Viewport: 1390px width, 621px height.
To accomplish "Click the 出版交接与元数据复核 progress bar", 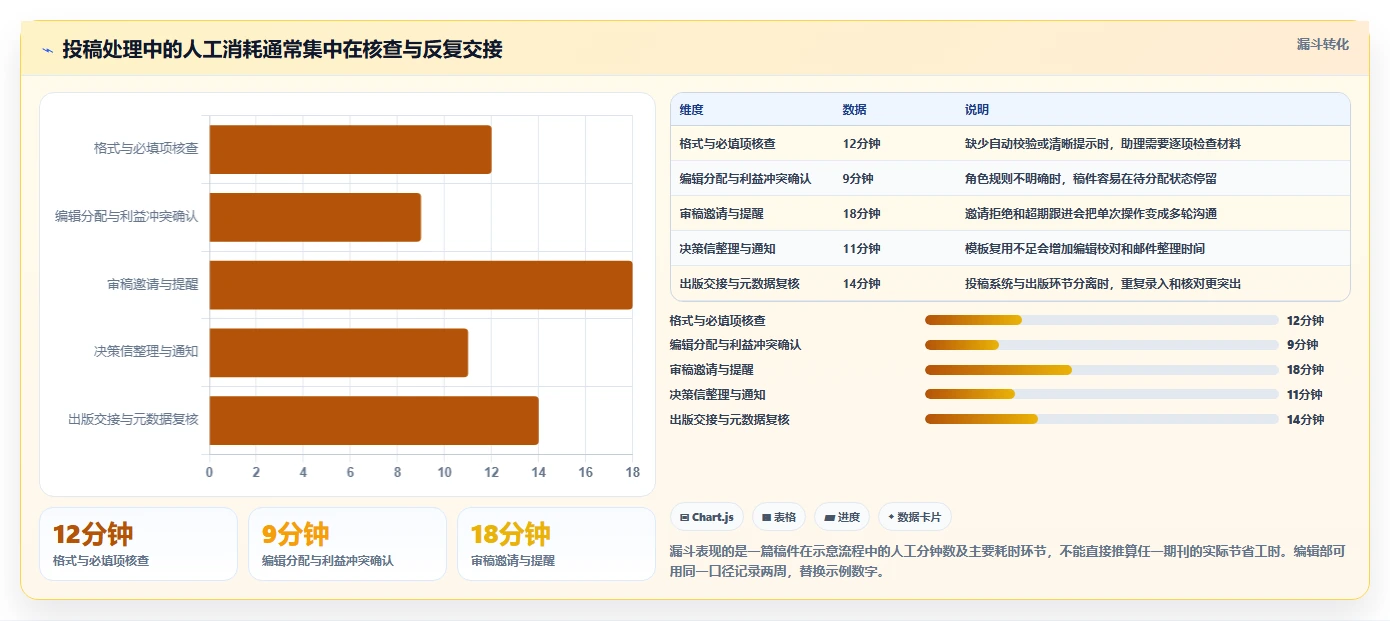I will coord(1102,419).
